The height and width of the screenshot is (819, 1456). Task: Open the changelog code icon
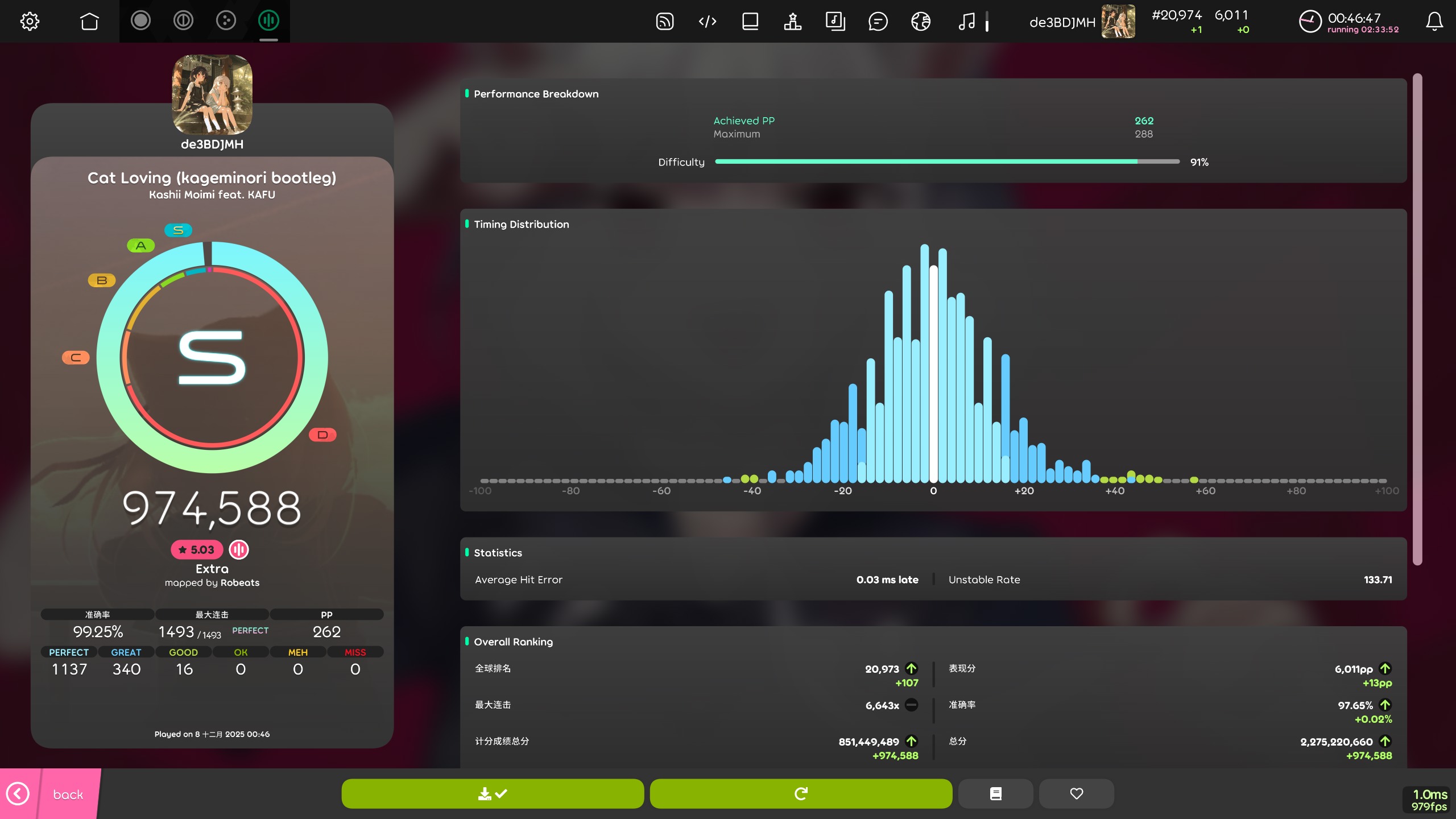[x=707, y=22]
